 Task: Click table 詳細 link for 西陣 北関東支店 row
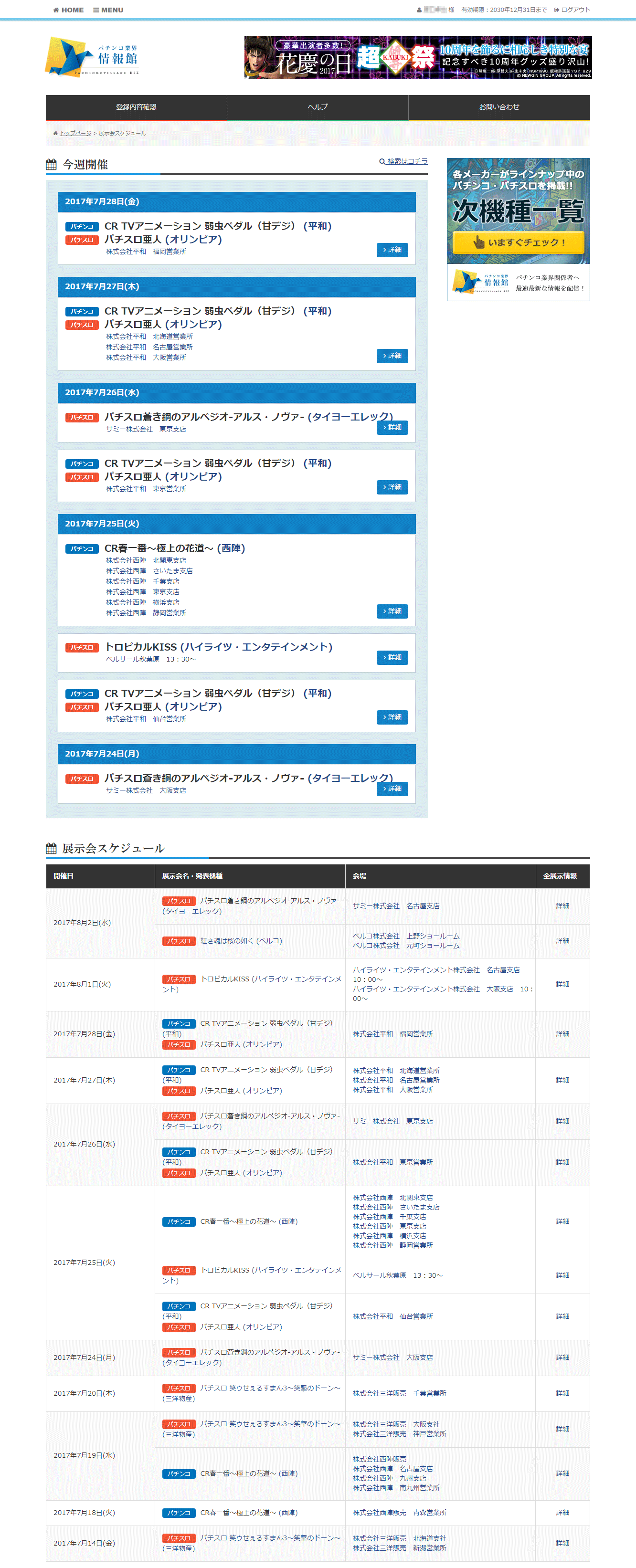point(562,1221)
